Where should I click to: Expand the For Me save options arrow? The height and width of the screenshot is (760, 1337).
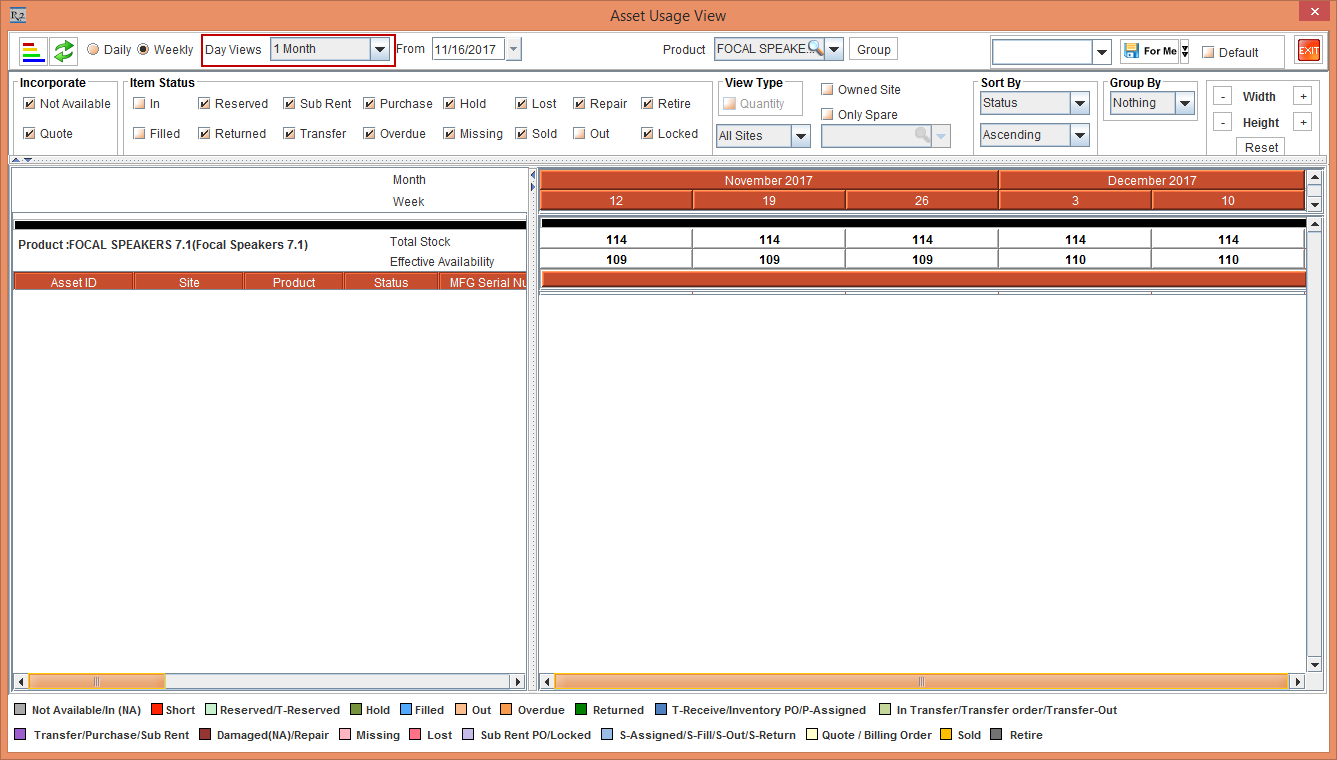tap(1185, 51)
